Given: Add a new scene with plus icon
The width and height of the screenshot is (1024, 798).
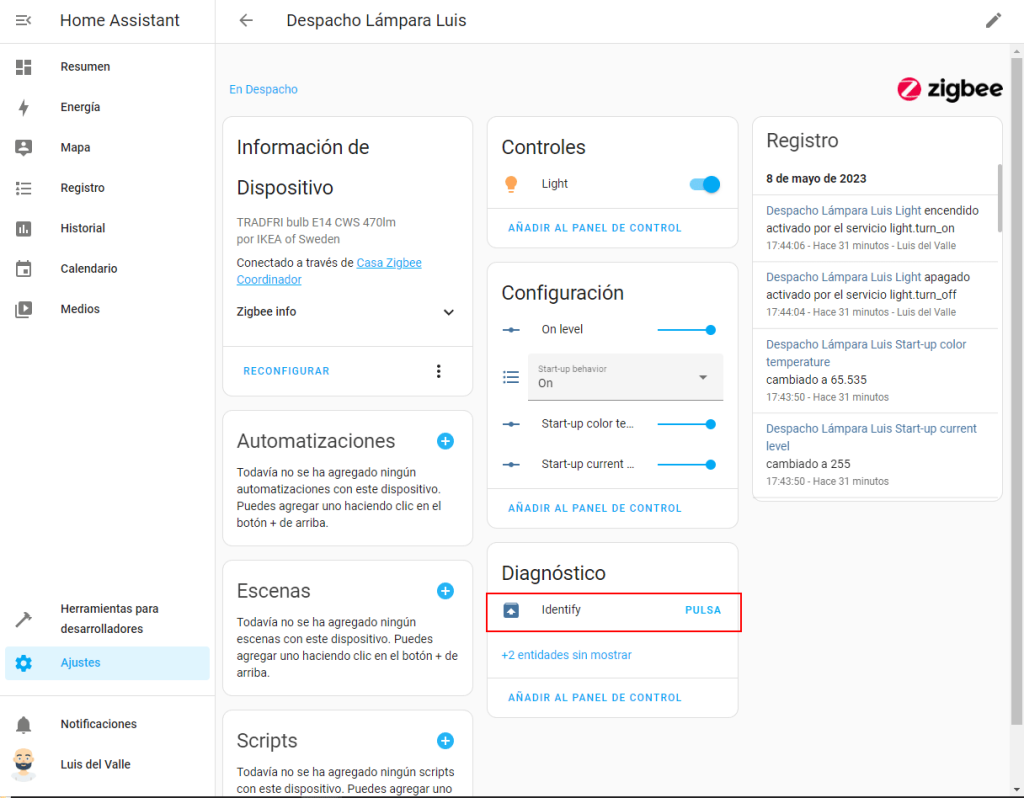Looking at the screenshot, I should click(445, 591).
